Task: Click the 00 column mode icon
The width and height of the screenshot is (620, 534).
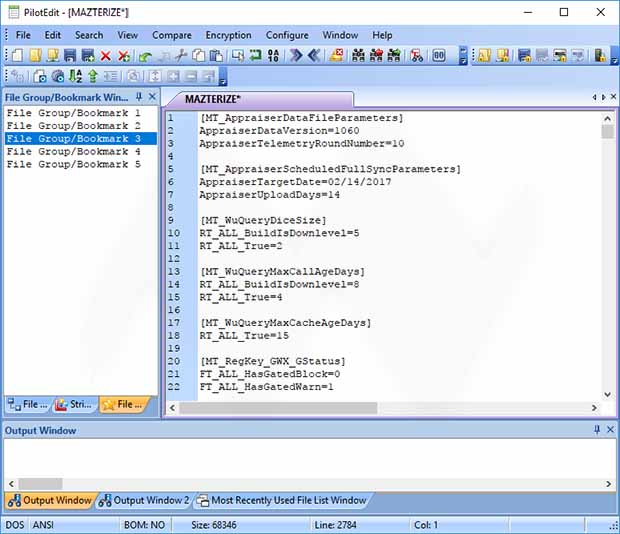Action: click(x=439, y=55)
